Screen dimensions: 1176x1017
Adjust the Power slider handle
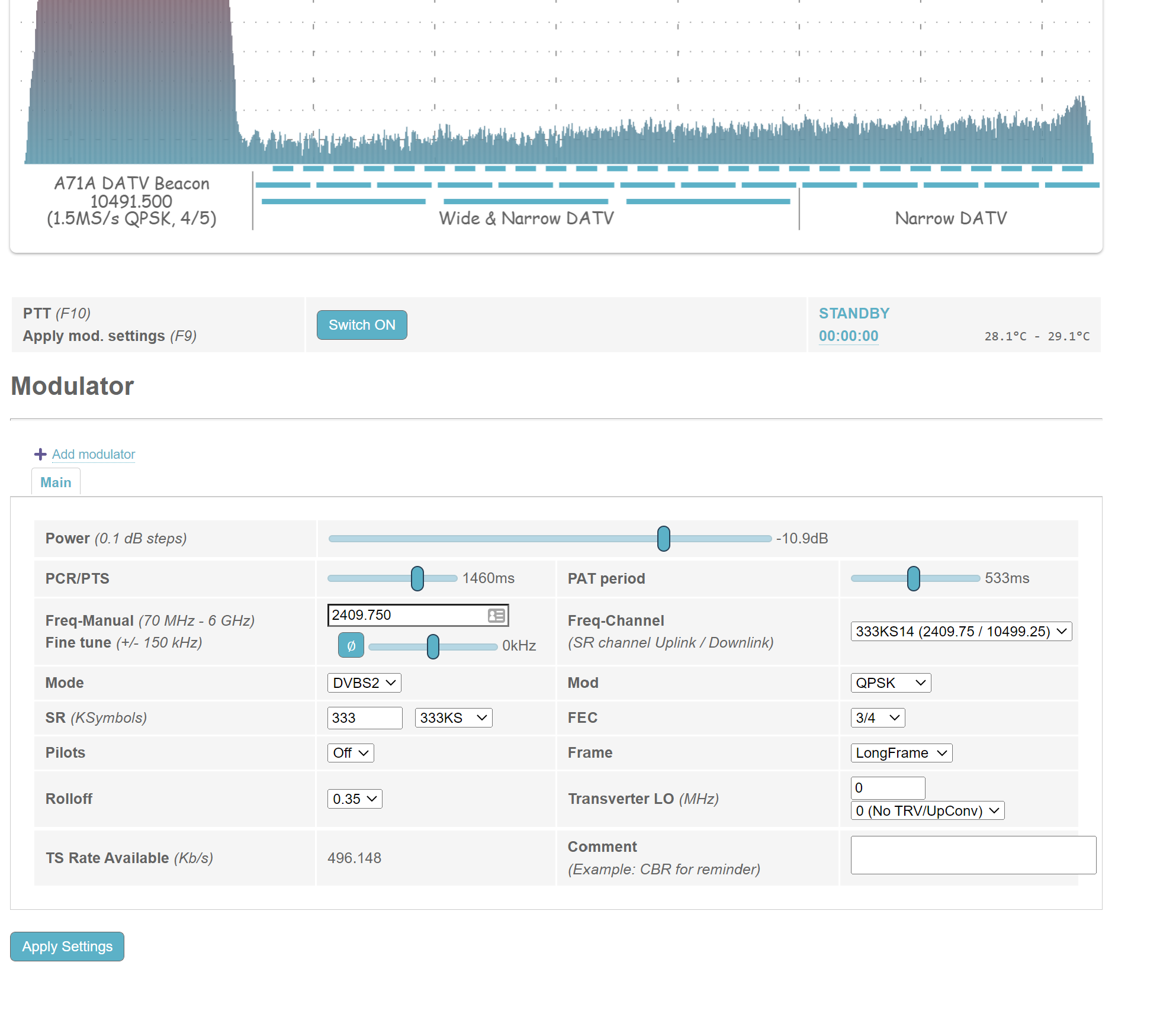click(664, 539)
